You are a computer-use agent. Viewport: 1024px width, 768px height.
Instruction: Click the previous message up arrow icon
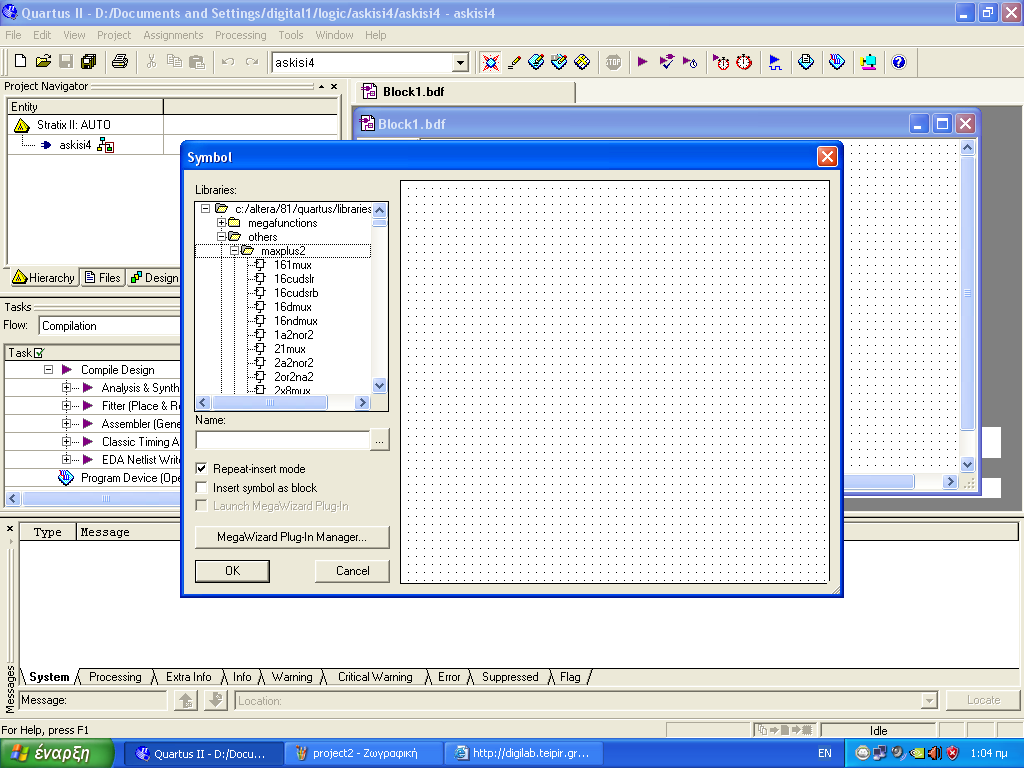[x=186, y=700]
